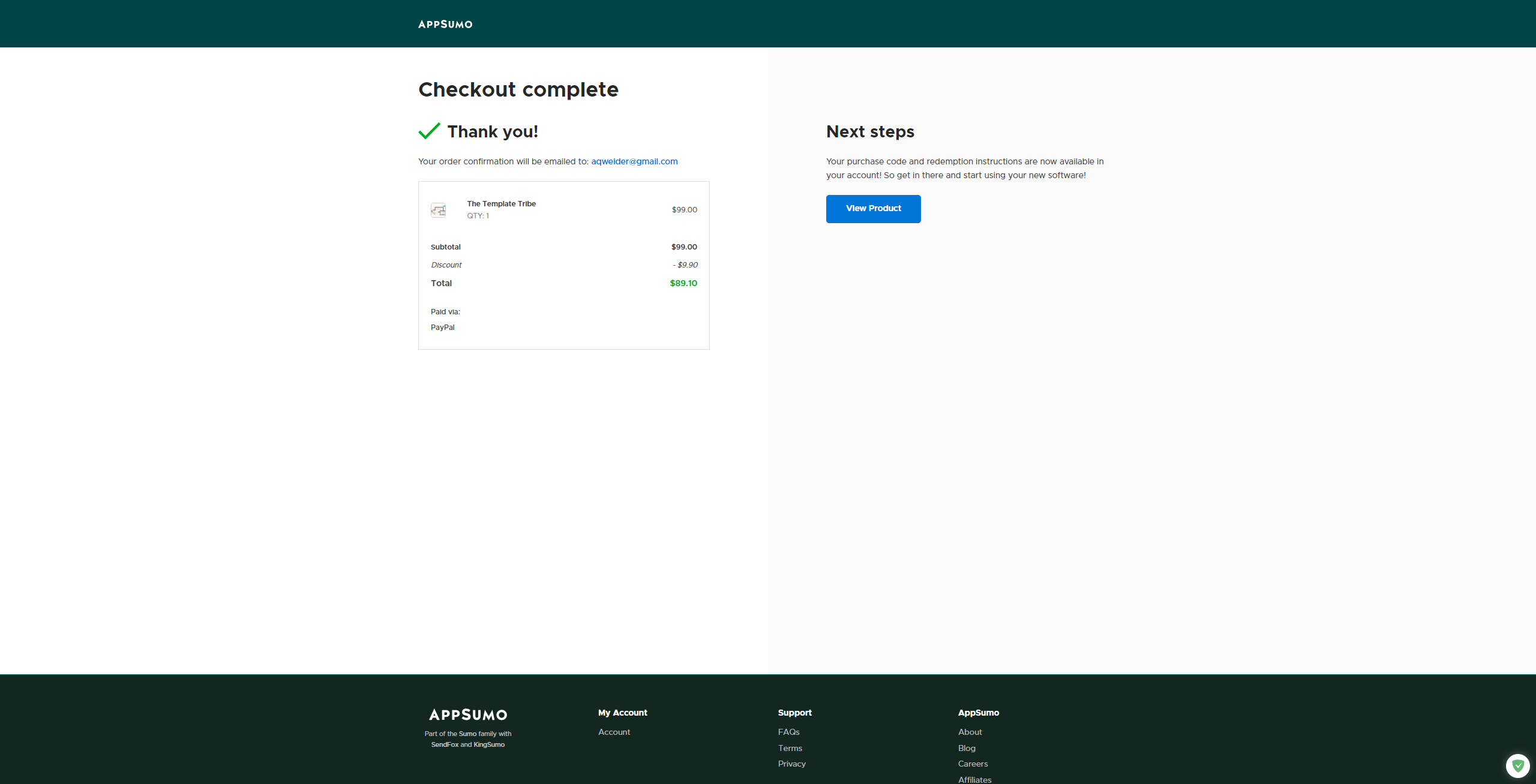Viewport: 1536px width, 784px height.
Task: Open the Affiliates footer link
Action: coord(974,780)
